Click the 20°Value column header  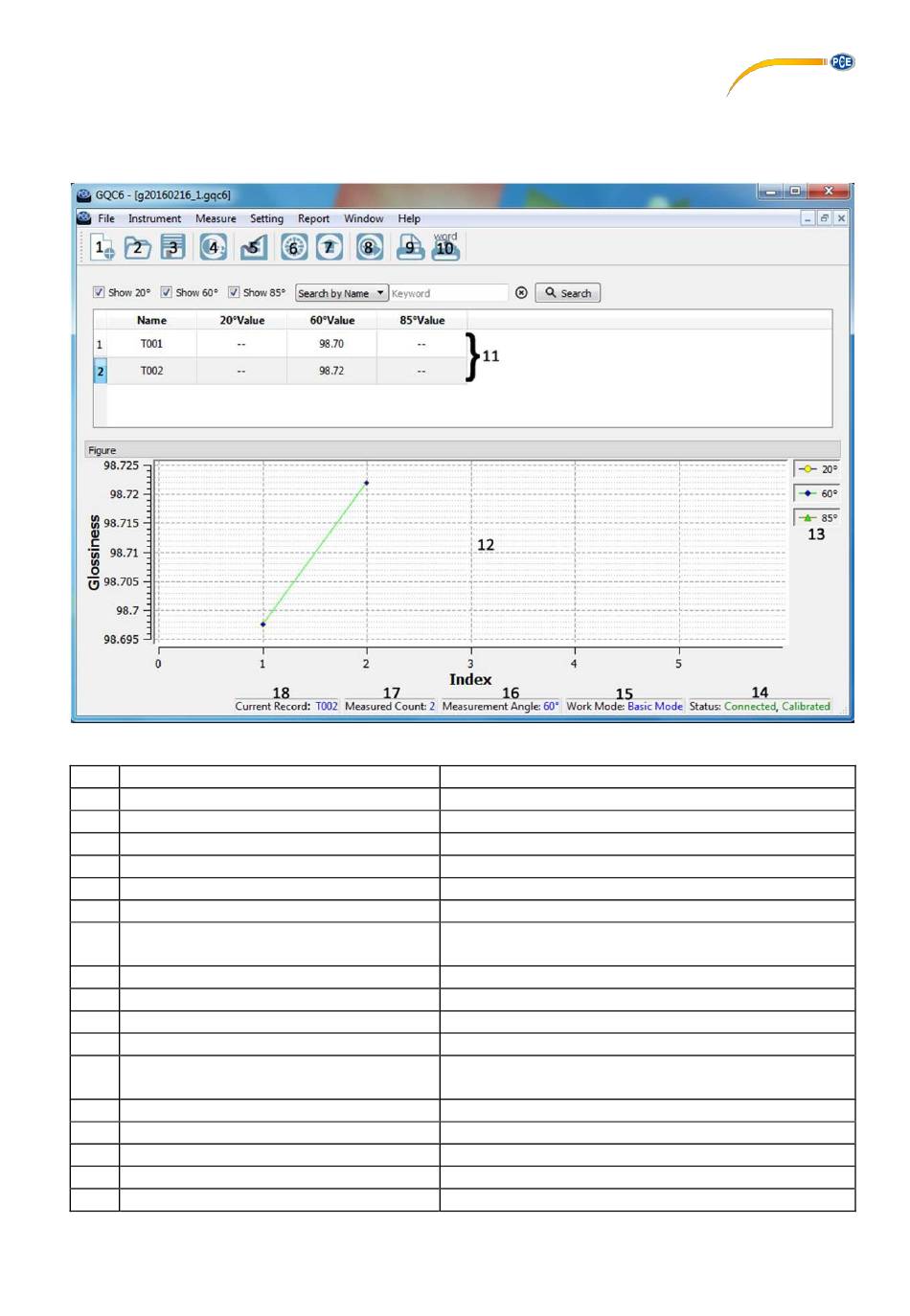pyautogui.click(x=241, y=321)
